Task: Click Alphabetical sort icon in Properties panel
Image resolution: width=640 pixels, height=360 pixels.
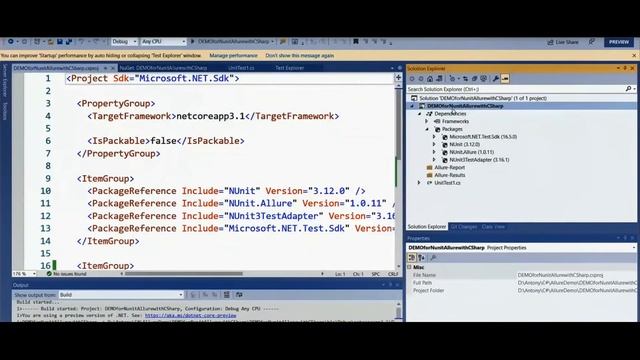Action: pyautogui.click(x=421, y=258)
